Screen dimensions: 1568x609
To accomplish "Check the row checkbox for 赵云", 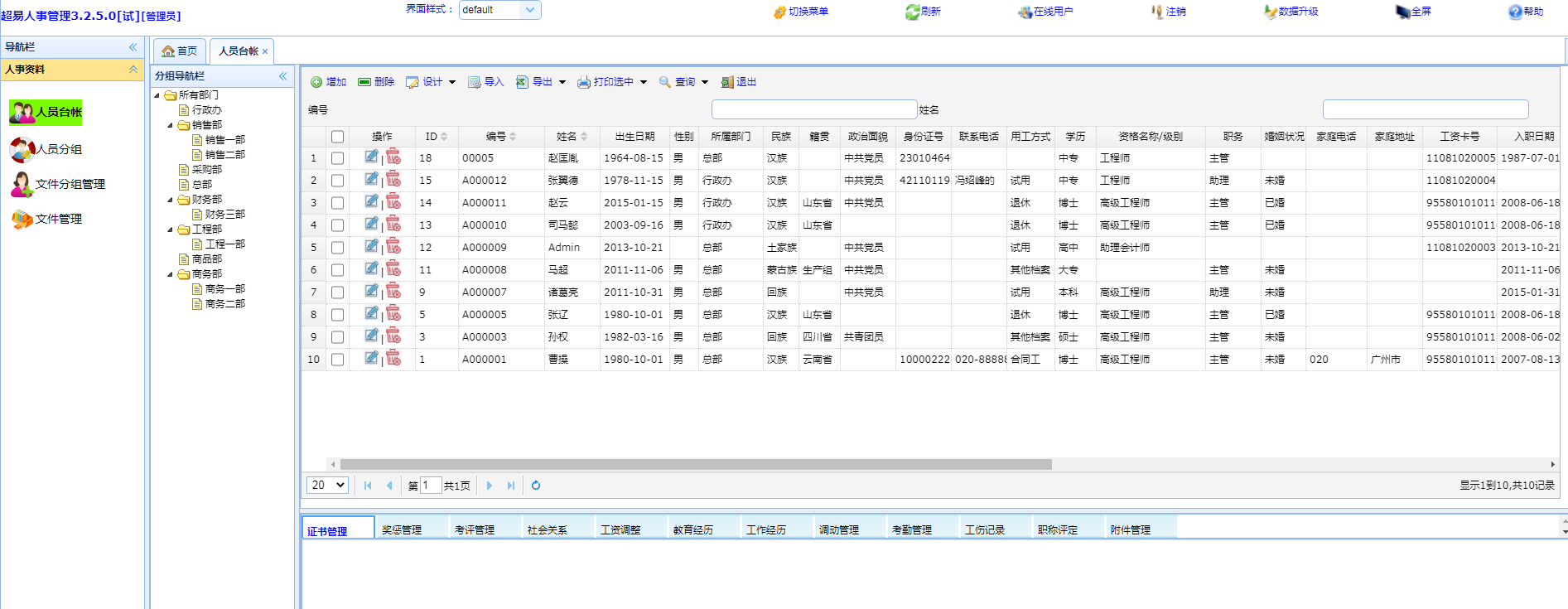I will pos(337,203).
